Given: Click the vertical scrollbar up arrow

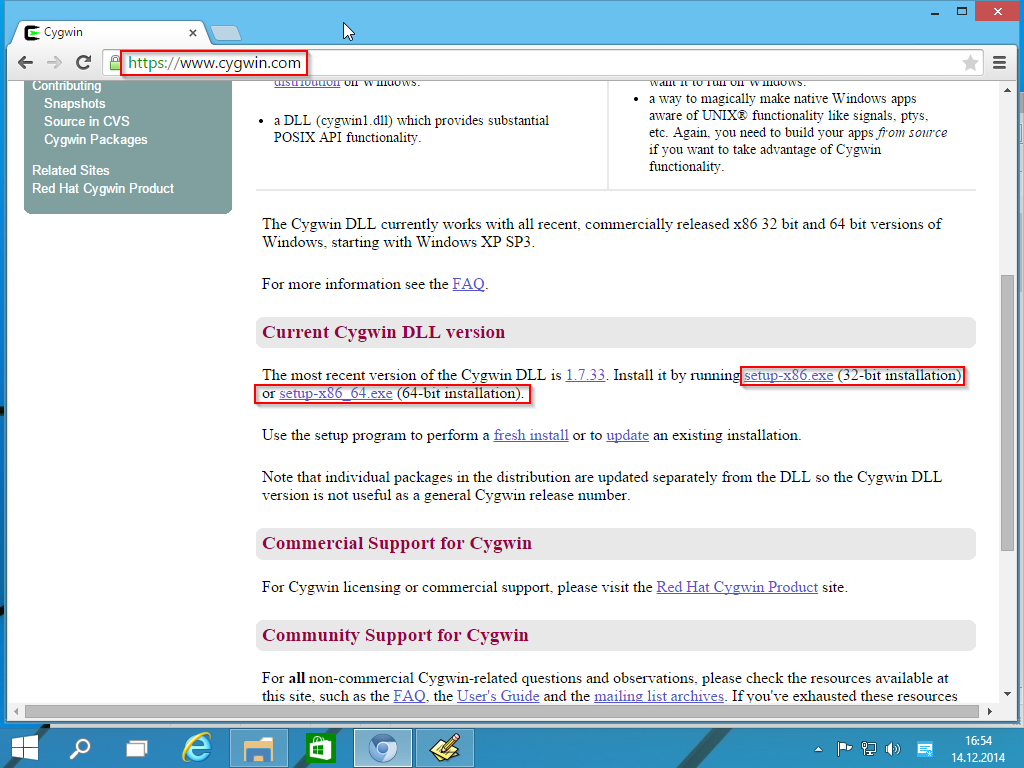Looking at the screenshot, I should tap(1008, 90).
